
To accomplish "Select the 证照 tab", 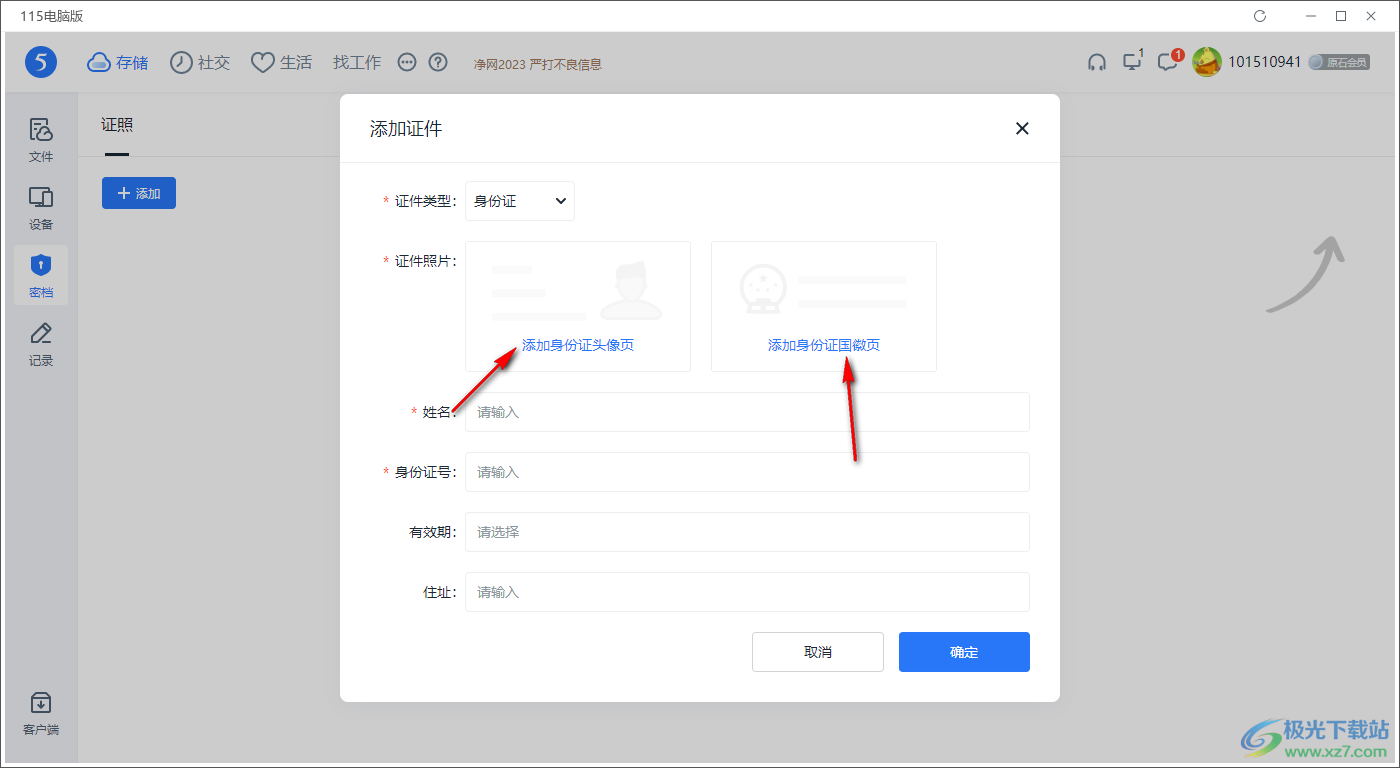I will click(x=117, y=125).
